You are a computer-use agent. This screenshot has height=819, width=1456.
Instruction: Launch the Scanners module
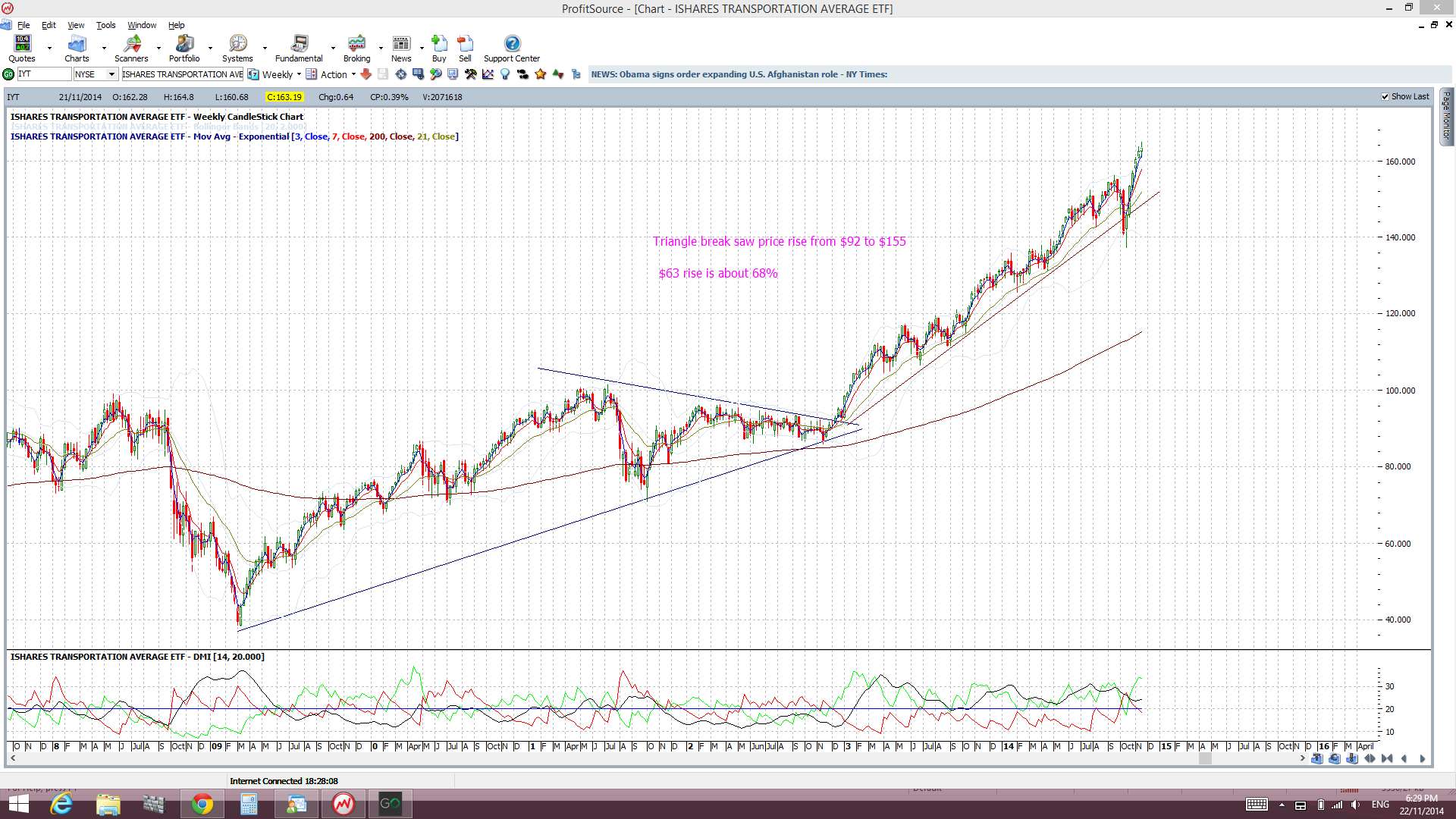131,49
